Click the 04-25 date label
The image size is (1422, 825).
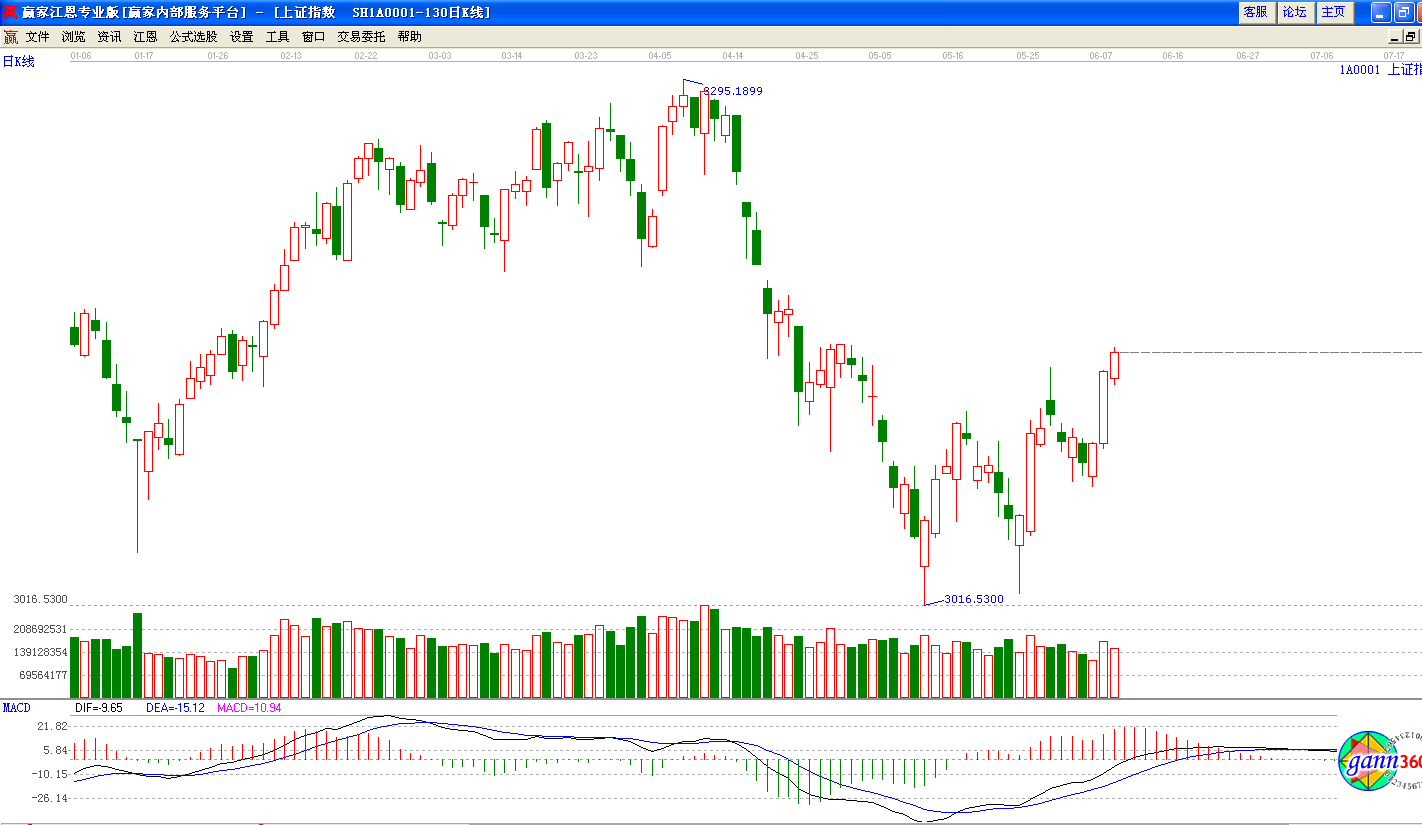pyautogui.click(x=807, y=56)
